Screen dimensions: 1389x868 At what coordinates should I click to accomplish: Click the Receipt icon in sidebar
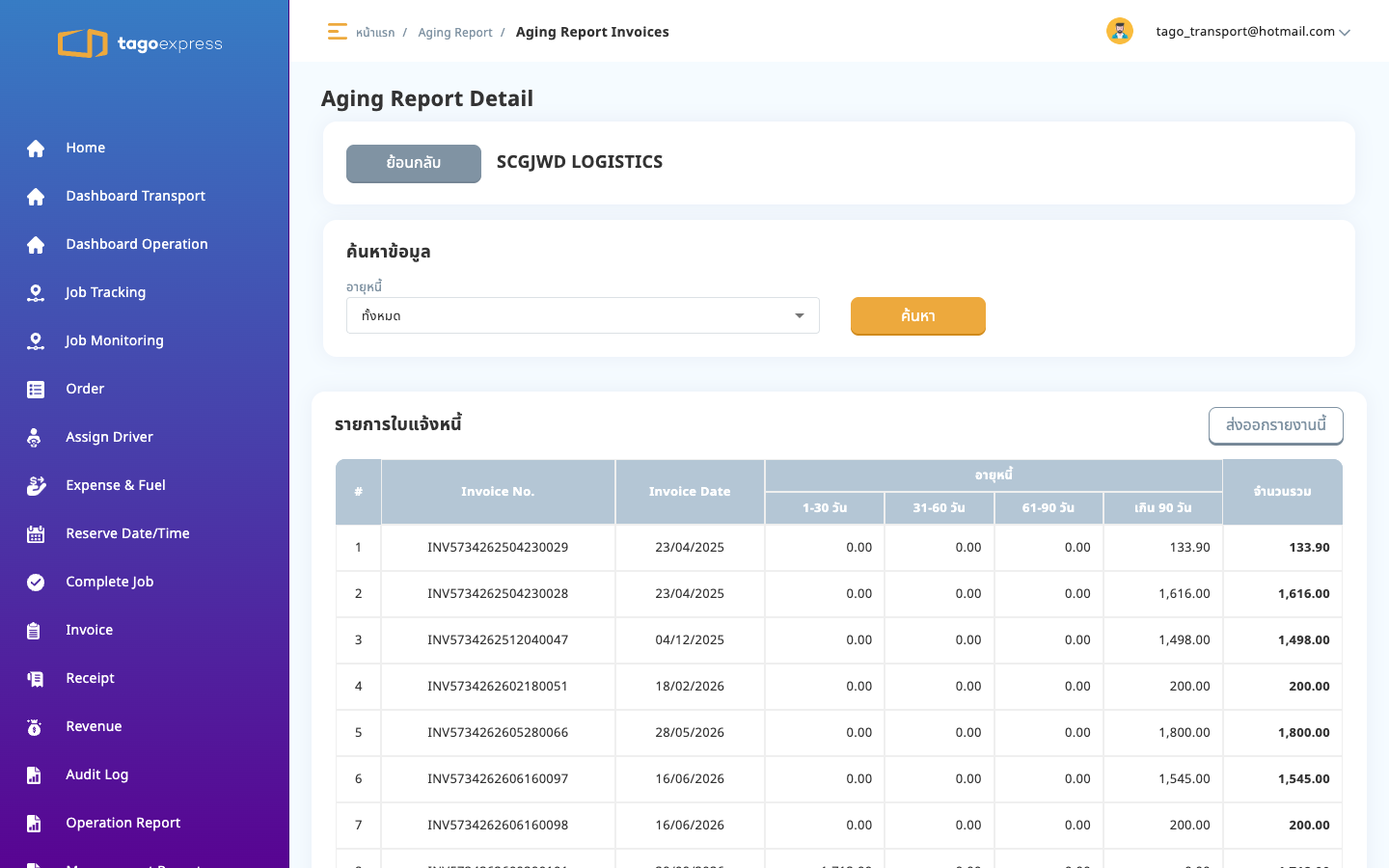click(x=36, y=679)
